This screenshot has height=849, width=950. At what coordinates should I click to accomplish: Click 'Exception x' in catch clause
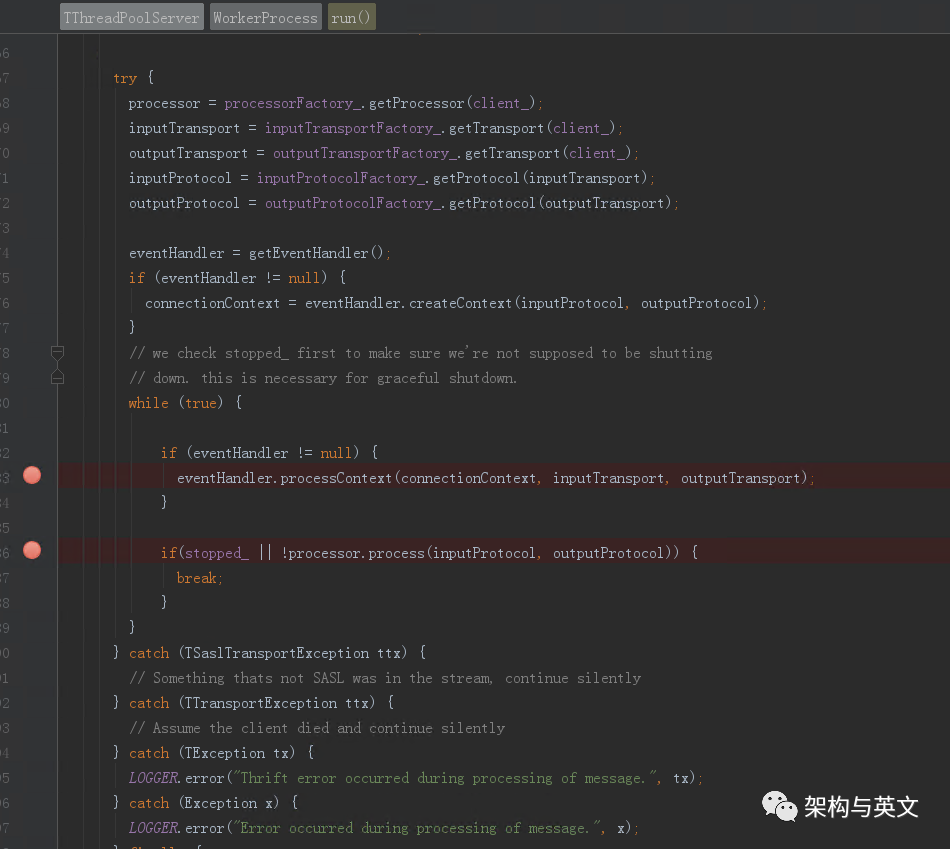pyautogui.click(x=228, y=803)
